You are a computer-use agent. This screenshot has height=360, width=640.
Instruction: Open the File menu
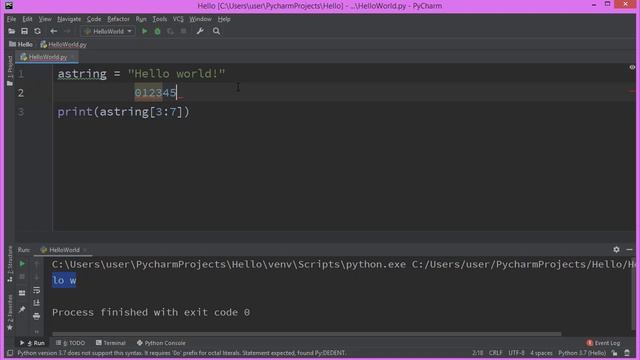click(x=11, y=19)
